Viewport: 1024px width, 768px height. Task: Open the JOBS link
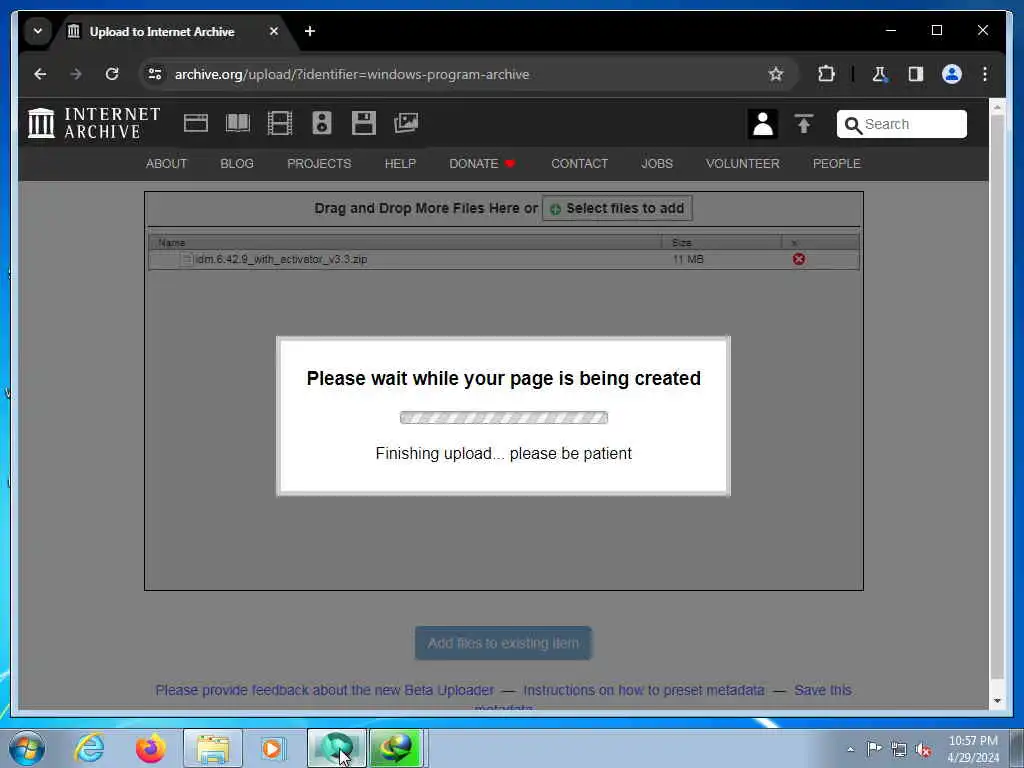click(x=656, y=163)
